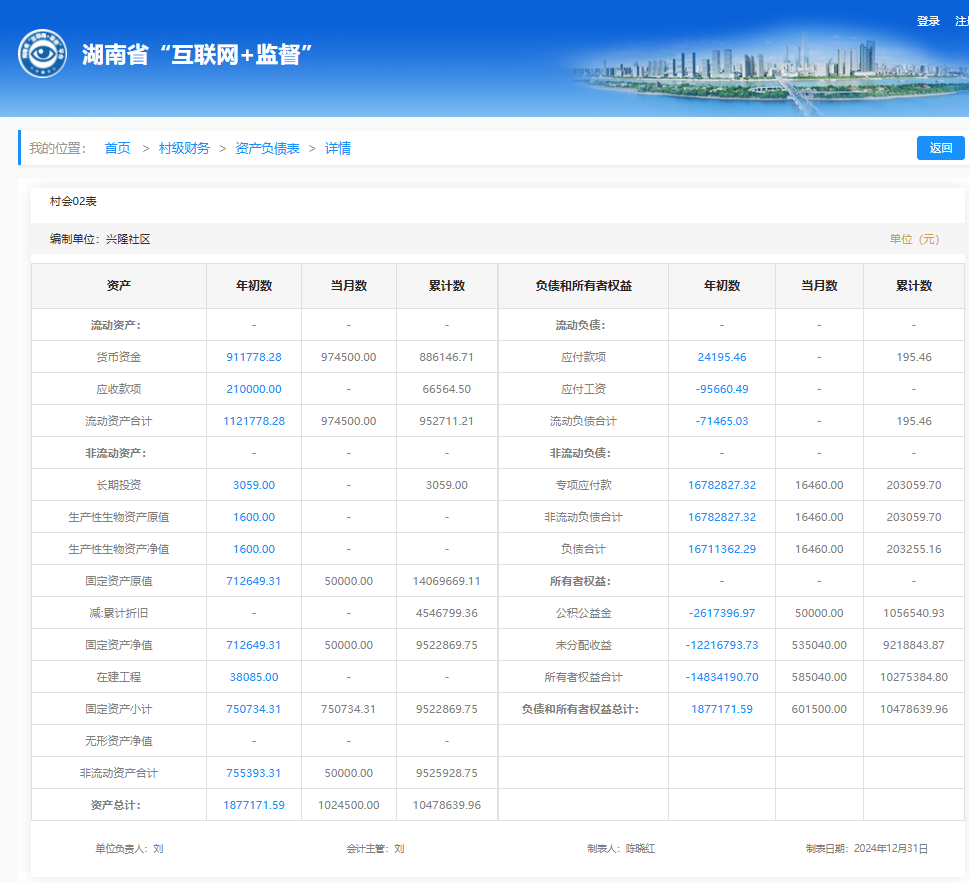Viewport: 969px width, 883px height.
Task: Click 详情 breadcrumb item
Action: (338, 148)
